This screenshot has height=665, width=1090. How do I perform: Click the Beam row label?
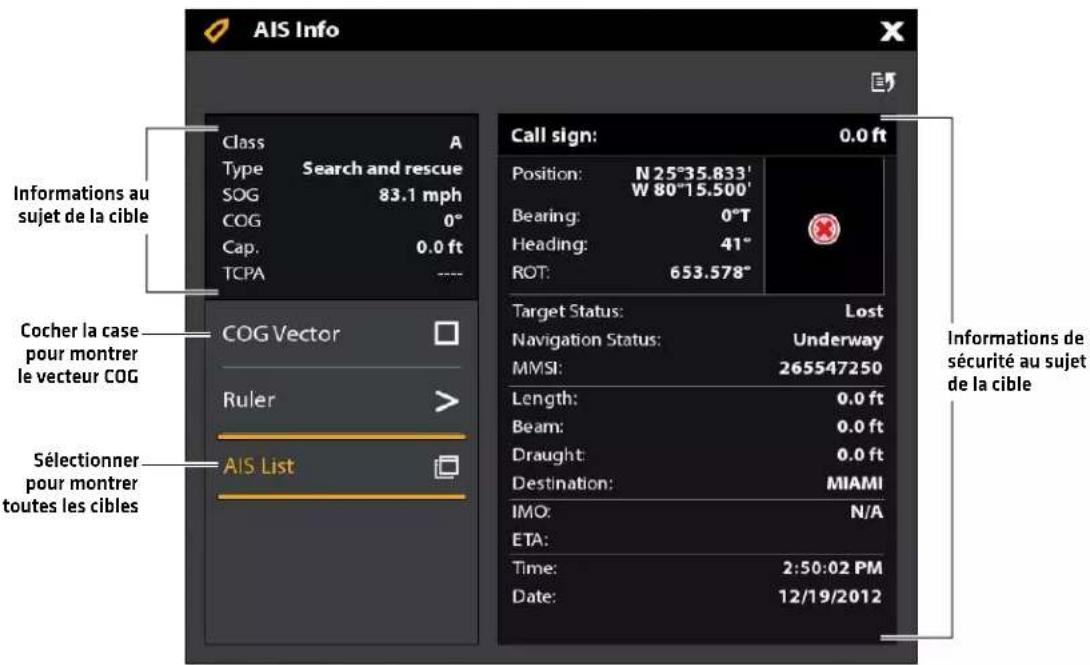537,427
